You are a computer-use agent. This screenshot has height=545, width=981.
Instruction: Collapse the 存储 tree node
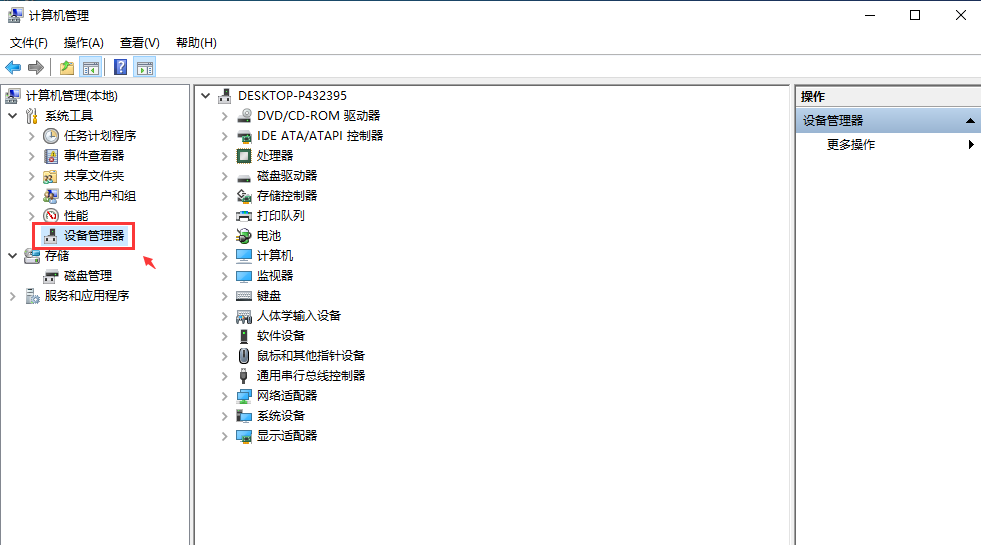point(13,256)
